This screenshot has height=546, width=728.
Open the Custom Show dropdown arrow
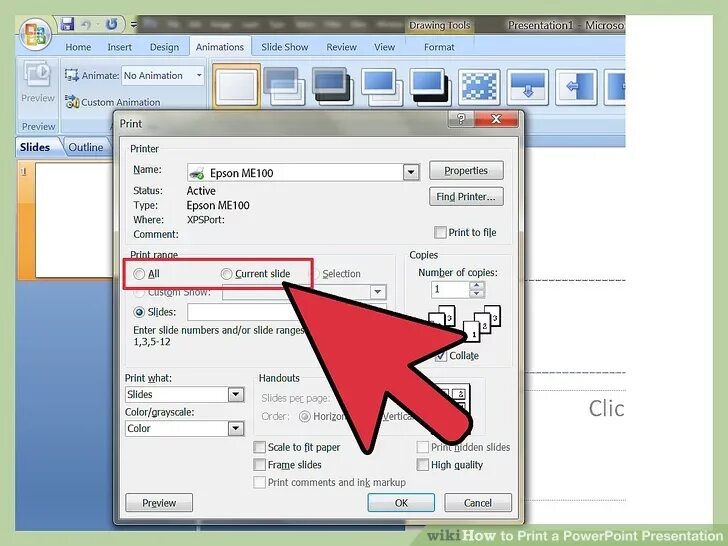378,292
